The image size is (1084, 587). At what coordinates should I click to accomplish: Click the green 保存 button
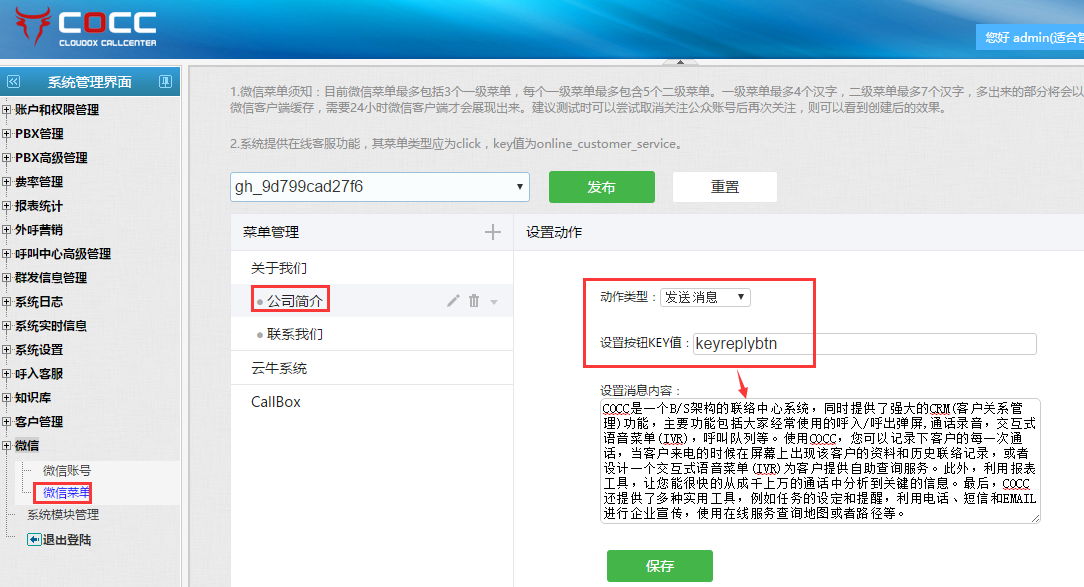(659, 565)
